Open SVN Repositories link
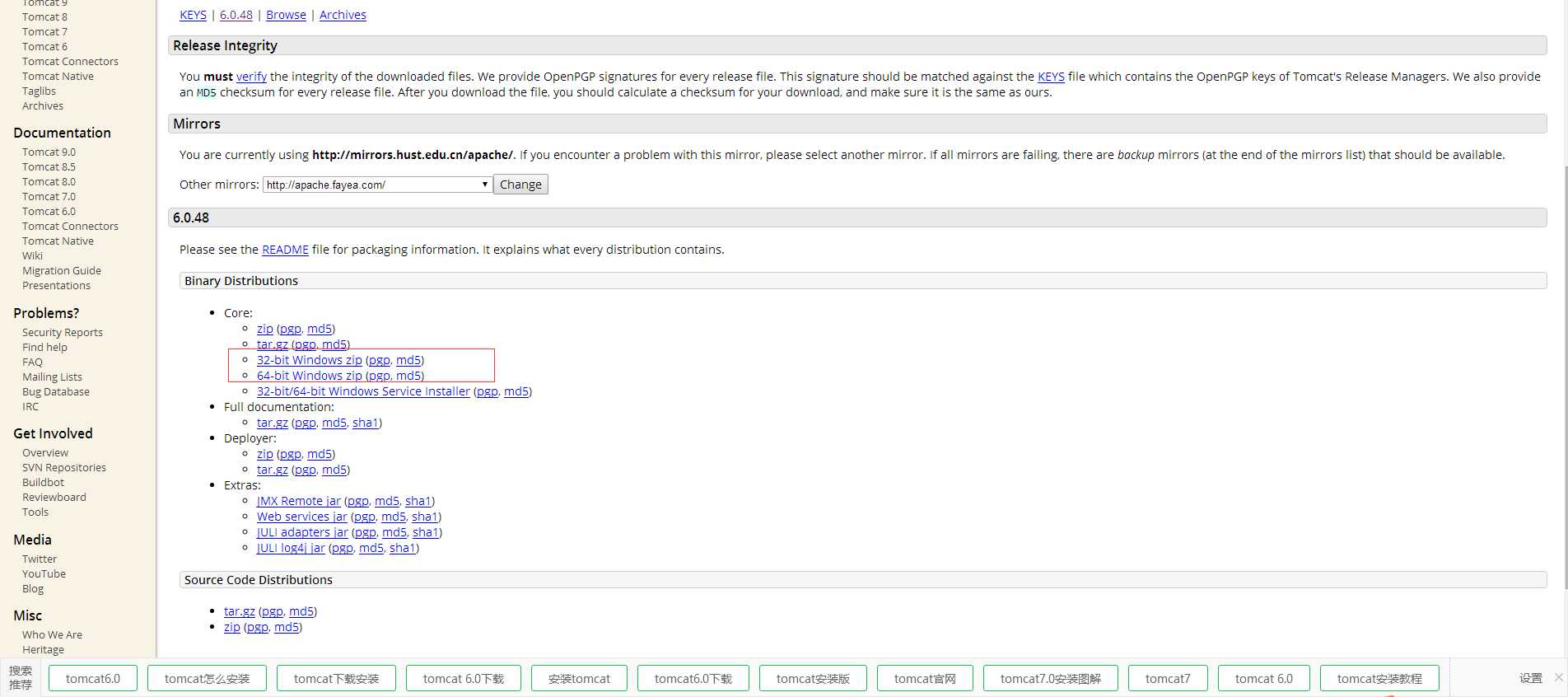Viewport: 1568px width, 697px height. [x=64, y=467]
